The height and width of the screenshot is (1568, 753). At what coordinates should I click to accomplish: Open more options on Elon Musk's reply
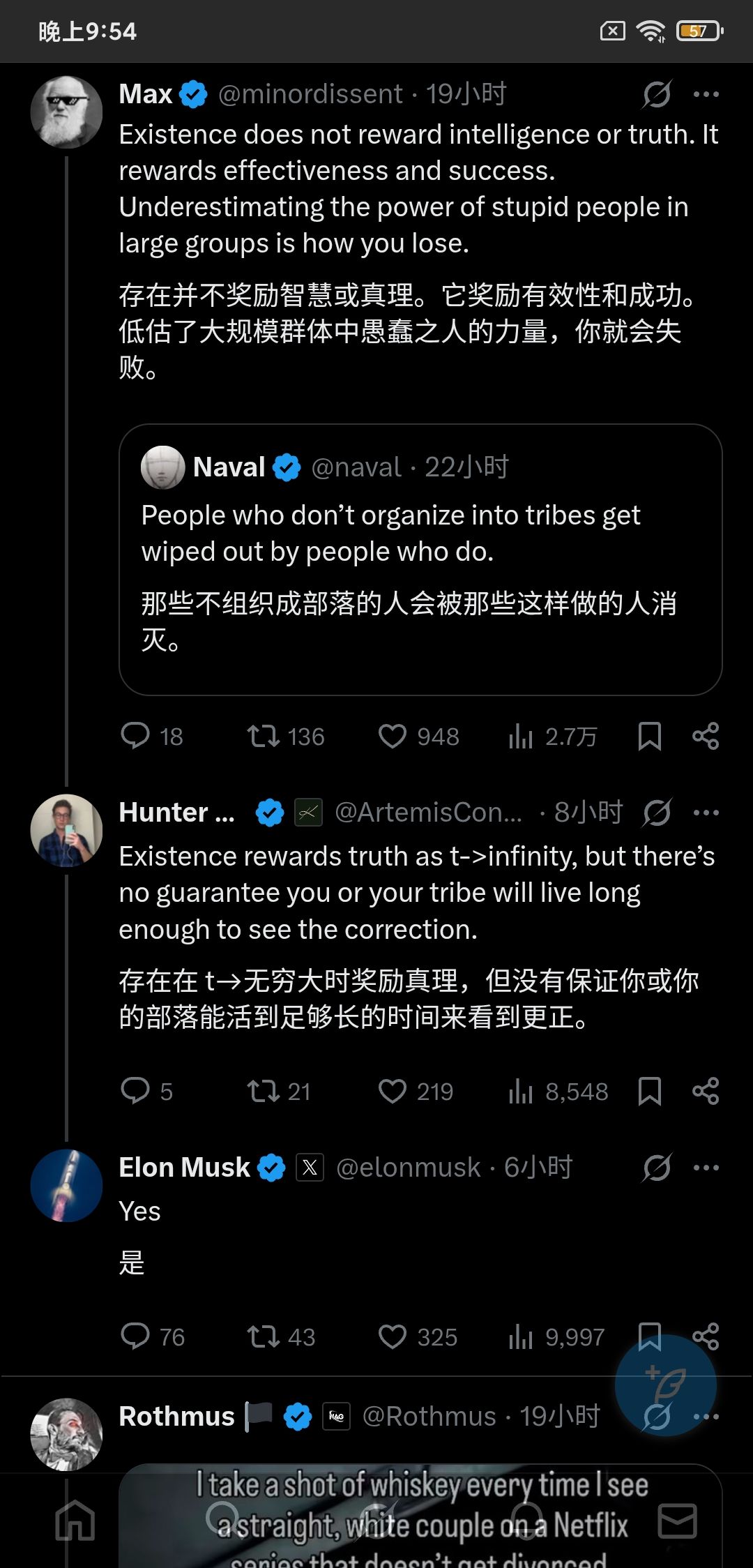pyautogui.click(x=706, y=1168)
